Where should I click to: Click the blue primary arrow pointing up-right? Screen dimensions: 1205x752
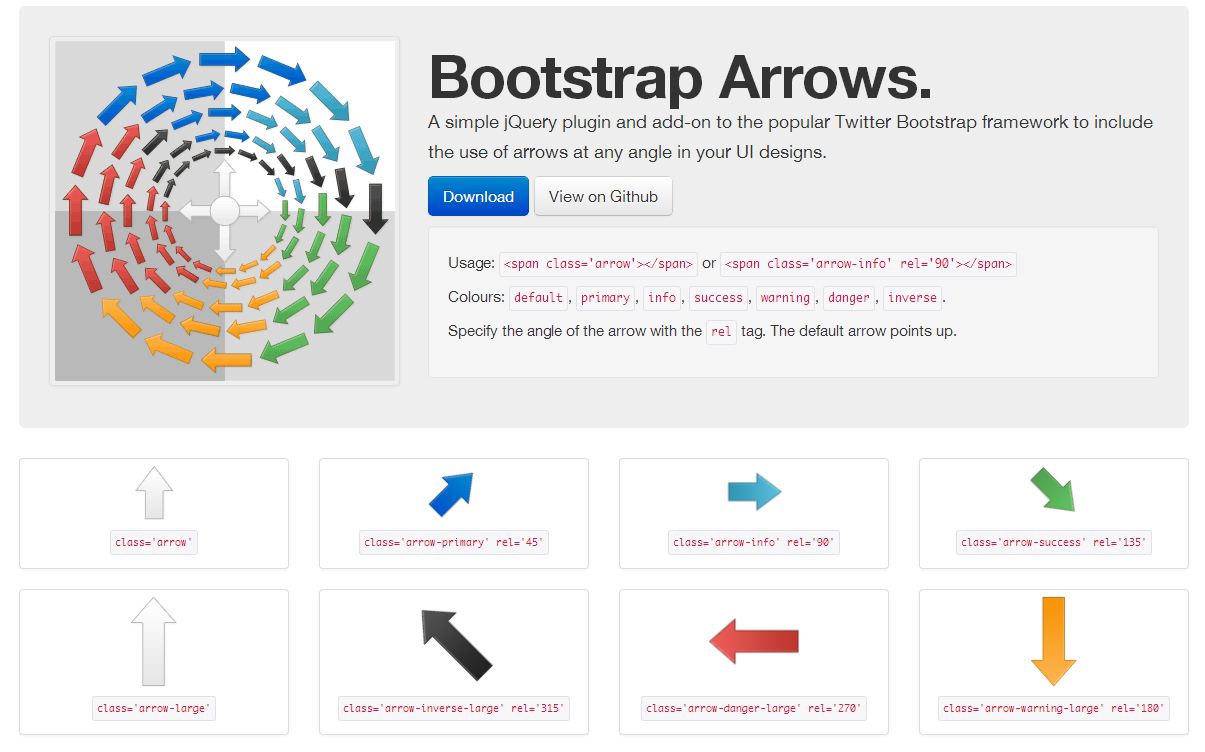tap(451, 494)
